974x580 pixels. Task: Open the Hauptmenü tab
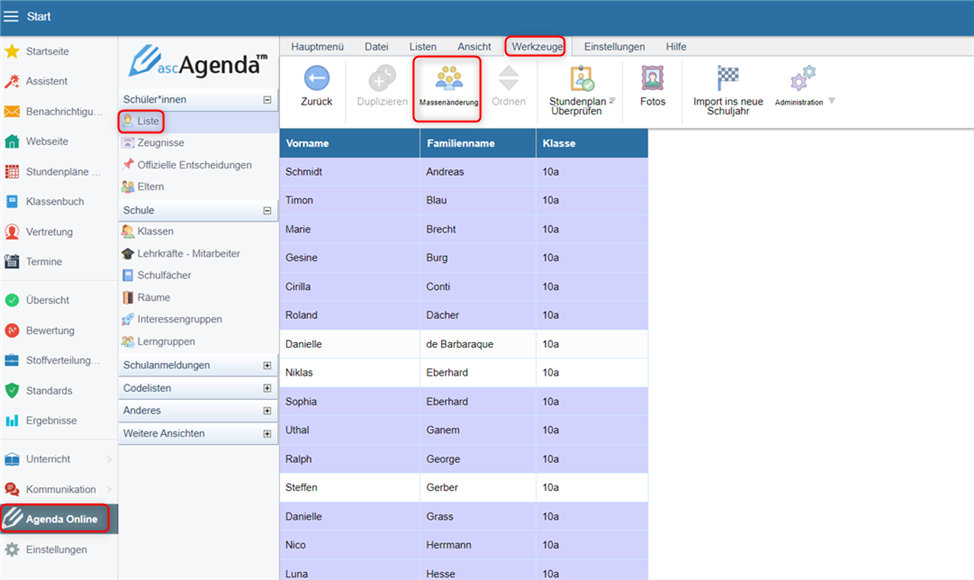(317, 47)
